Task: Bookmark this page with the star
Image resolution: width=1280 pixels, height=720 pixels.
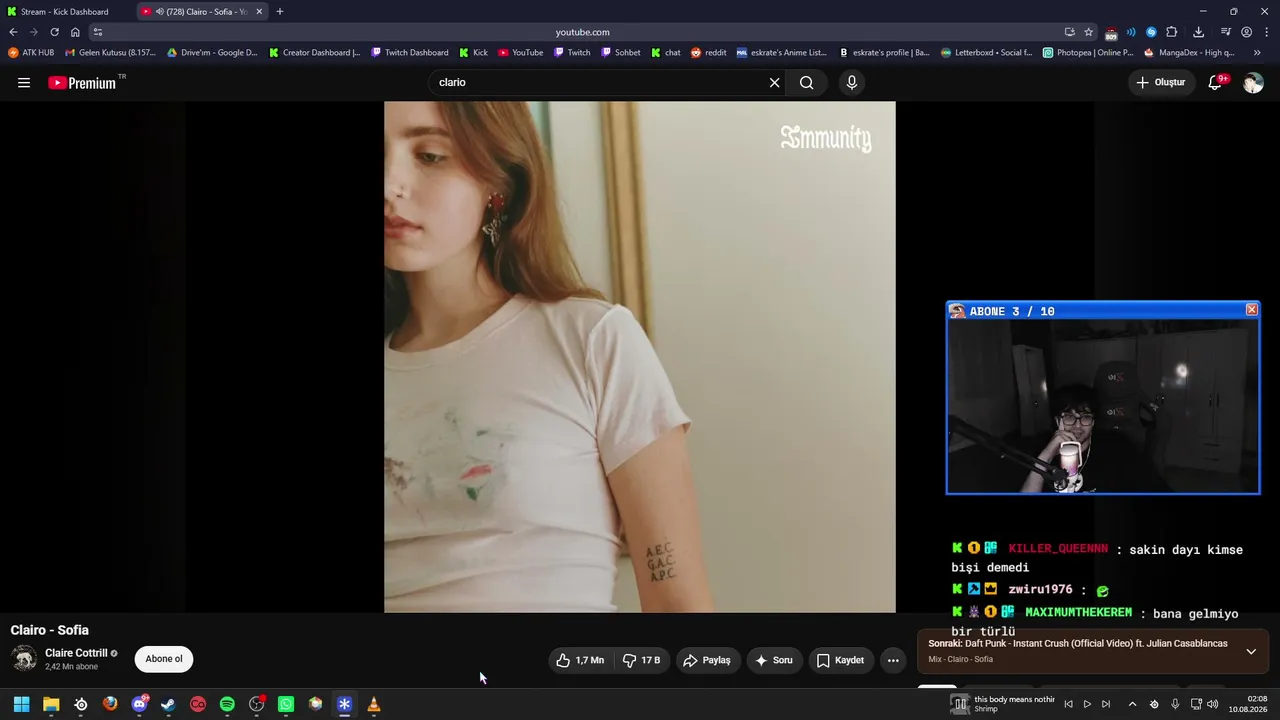Action: click(1089, 32)
